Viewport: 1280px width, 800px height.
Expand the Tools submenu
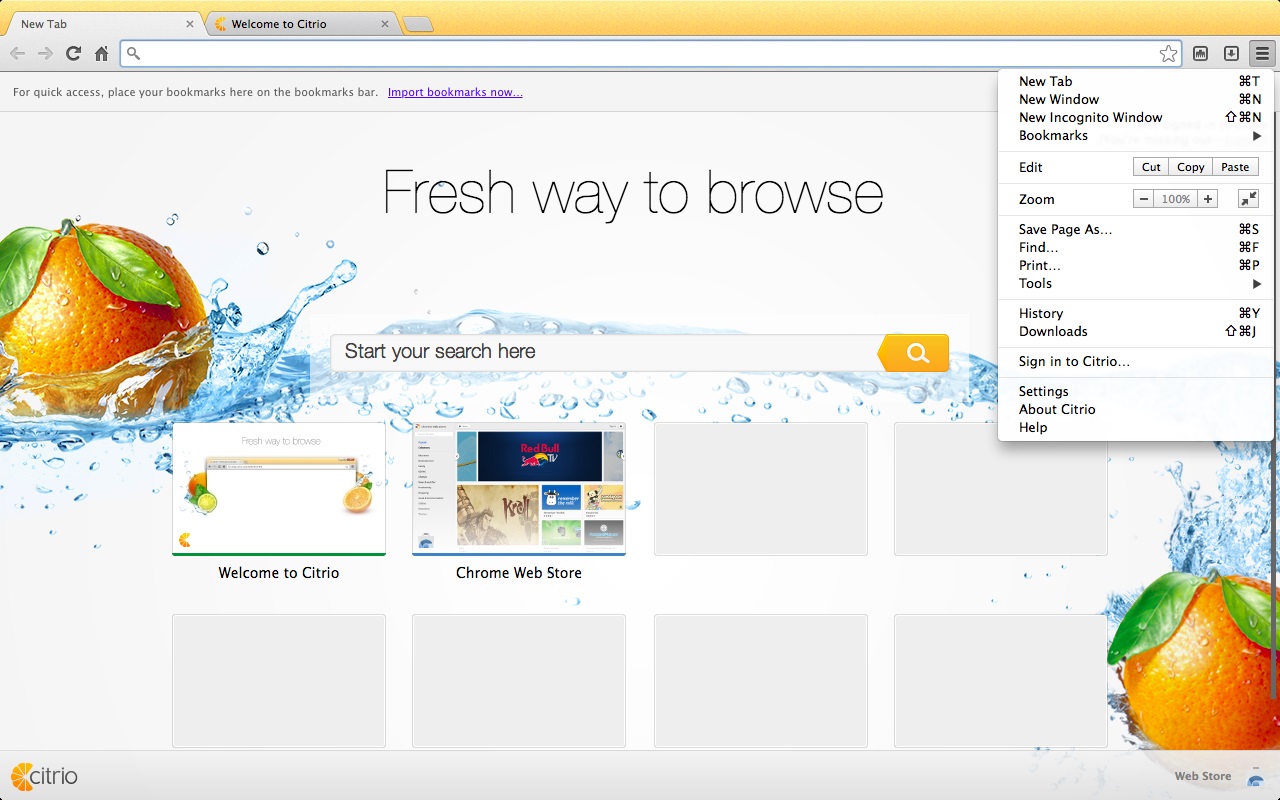pos(1136,283)
